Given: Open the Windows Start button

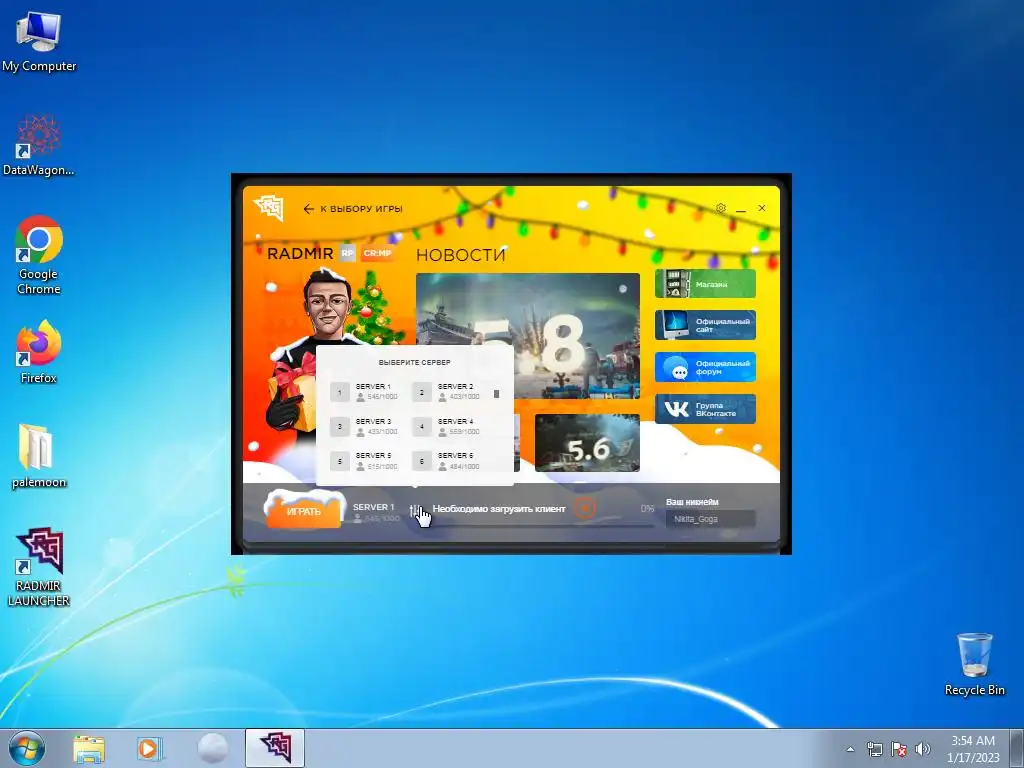Looking at the screenshot, I should [27, 748].
